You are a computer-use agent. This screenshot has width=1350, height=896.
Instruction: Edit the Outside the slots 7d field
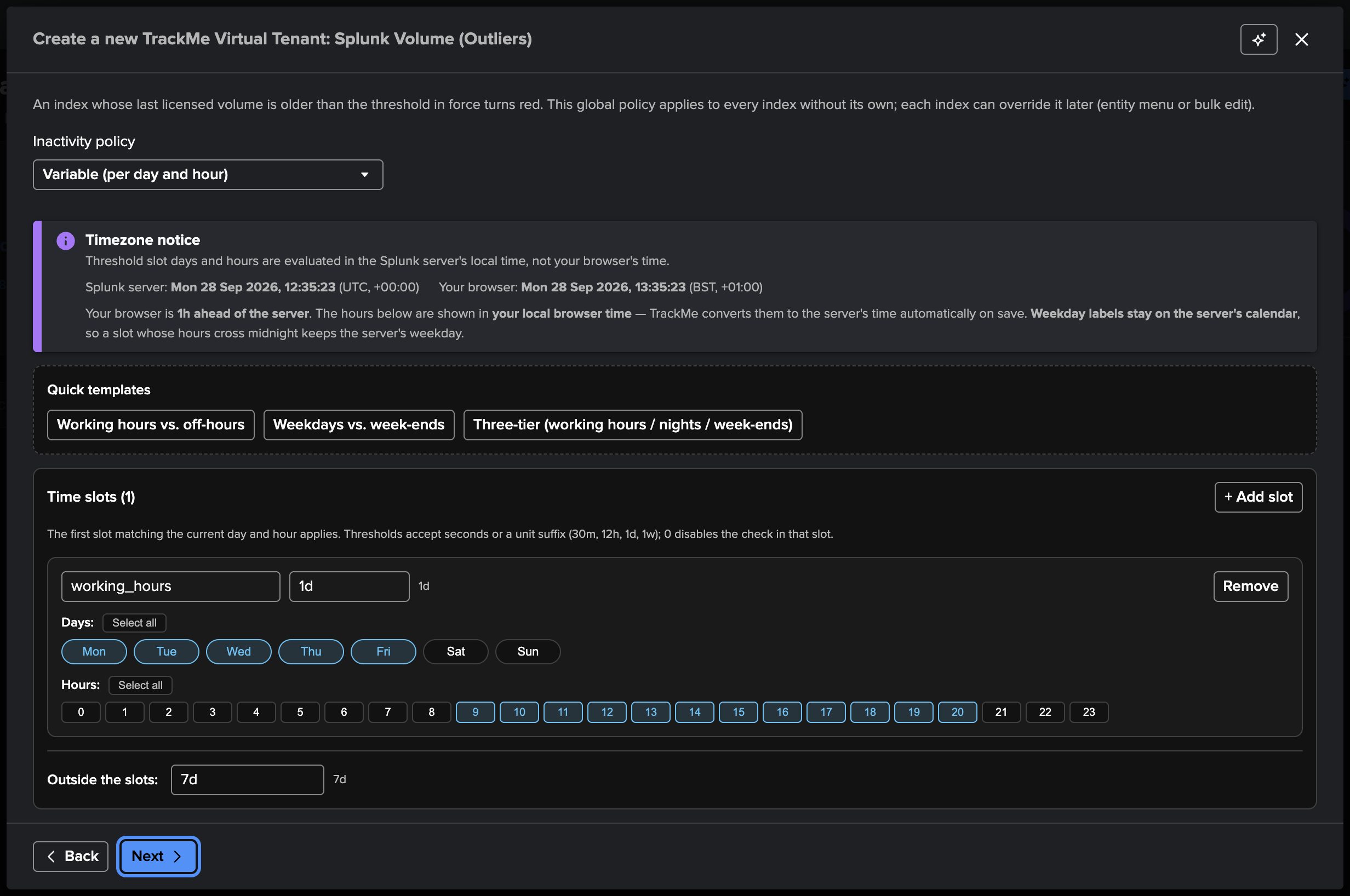click(248, 779)
